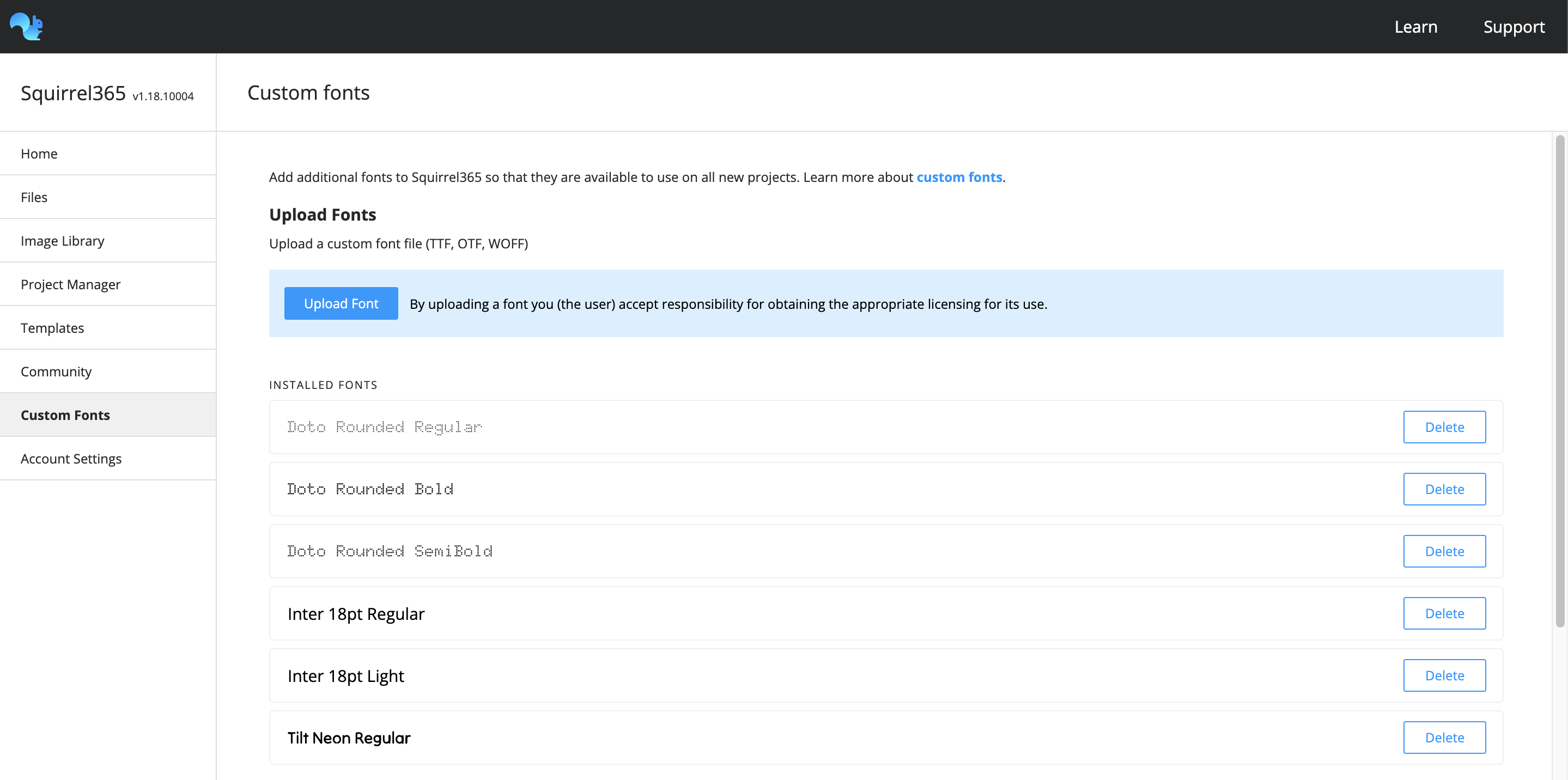Follow the custom fonts learn more link
The image size is (1568, 780).
959,177
